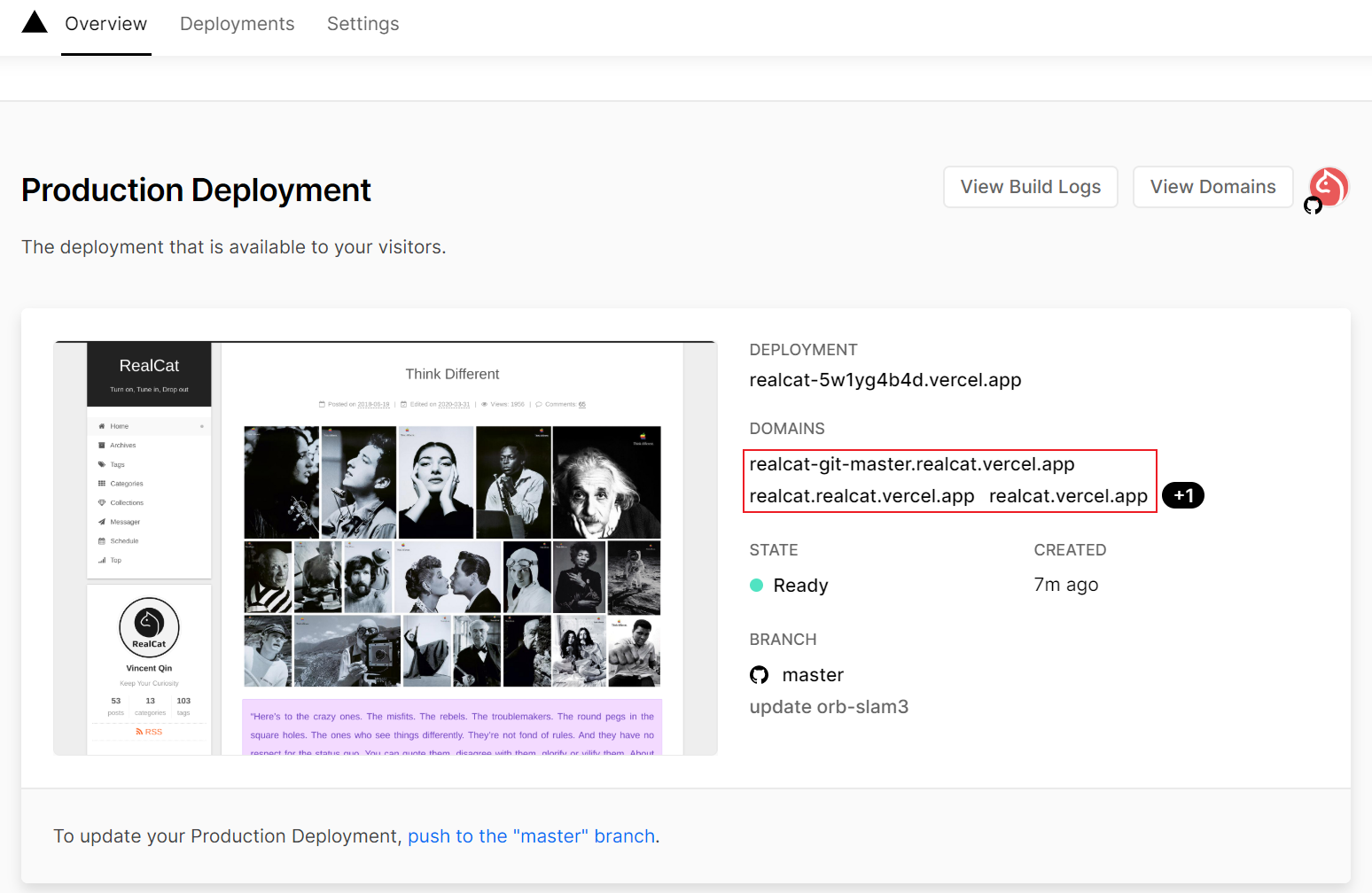This screenshot has width=1372, height=893.
Task: Click the GitHub icon next to master
Action: [x=760, y=675]
